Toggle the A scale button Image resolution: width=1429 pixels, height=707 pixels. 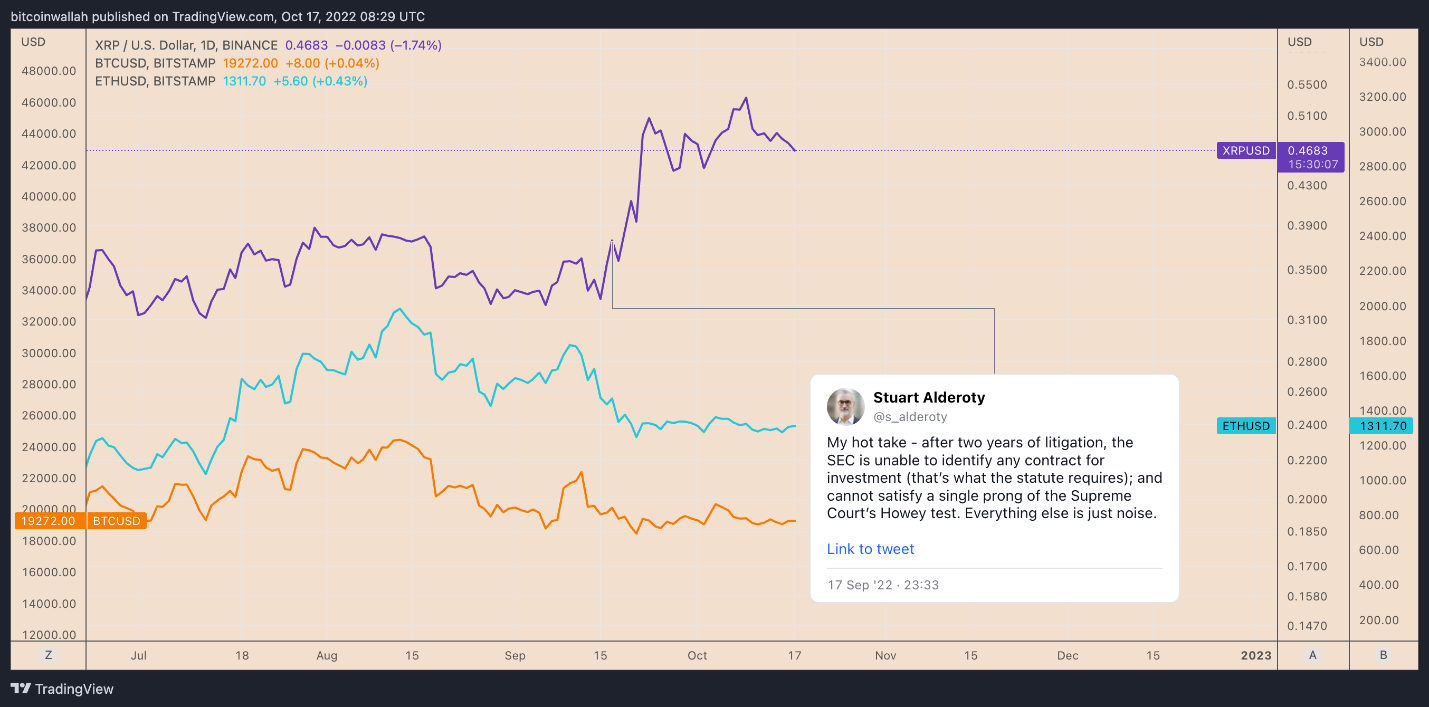point(1313,655)
